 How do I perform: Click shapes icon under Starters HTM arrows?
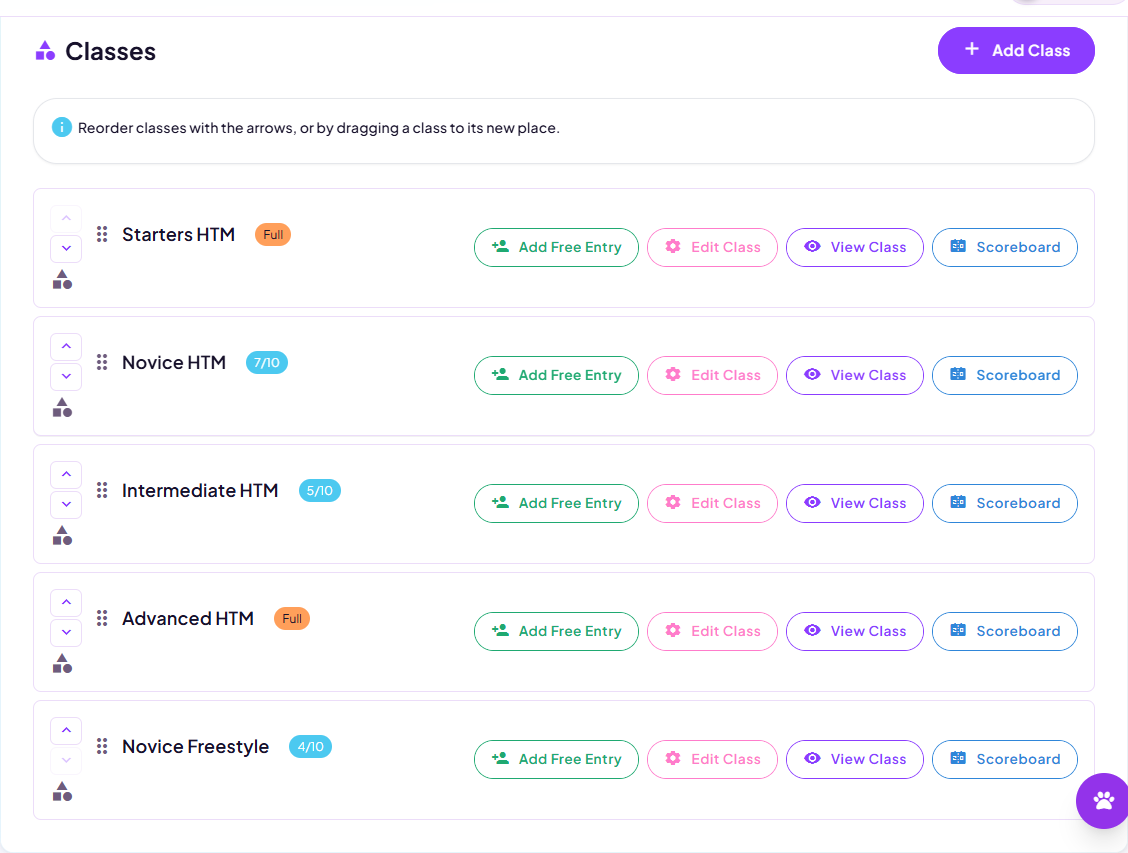tap(63, 280)
